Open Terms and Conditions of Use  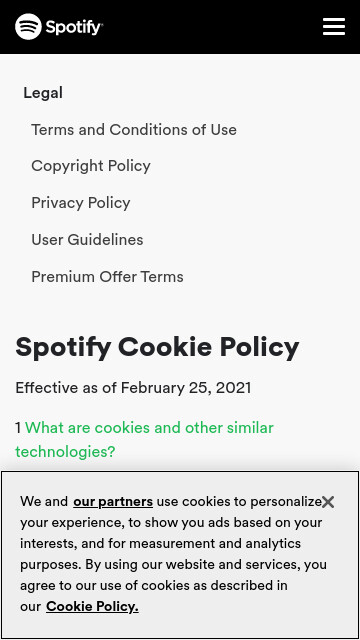point(134,130)
